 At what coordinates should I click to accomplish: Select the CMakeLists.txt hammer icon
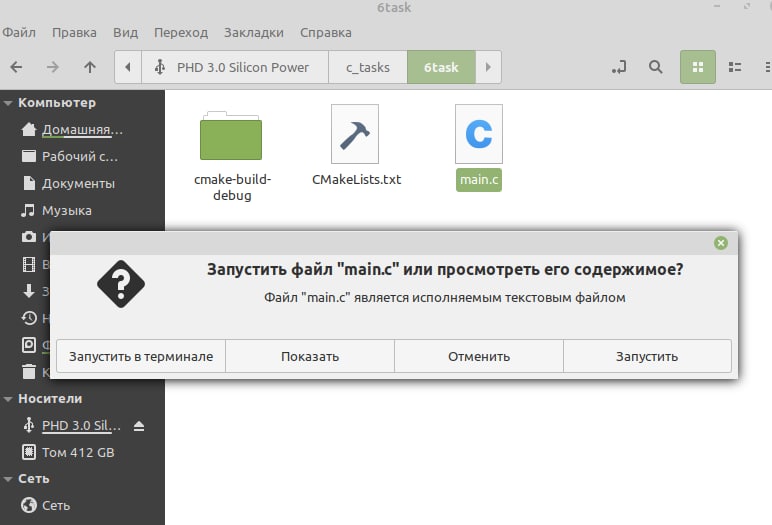click(x=355, y=134)
